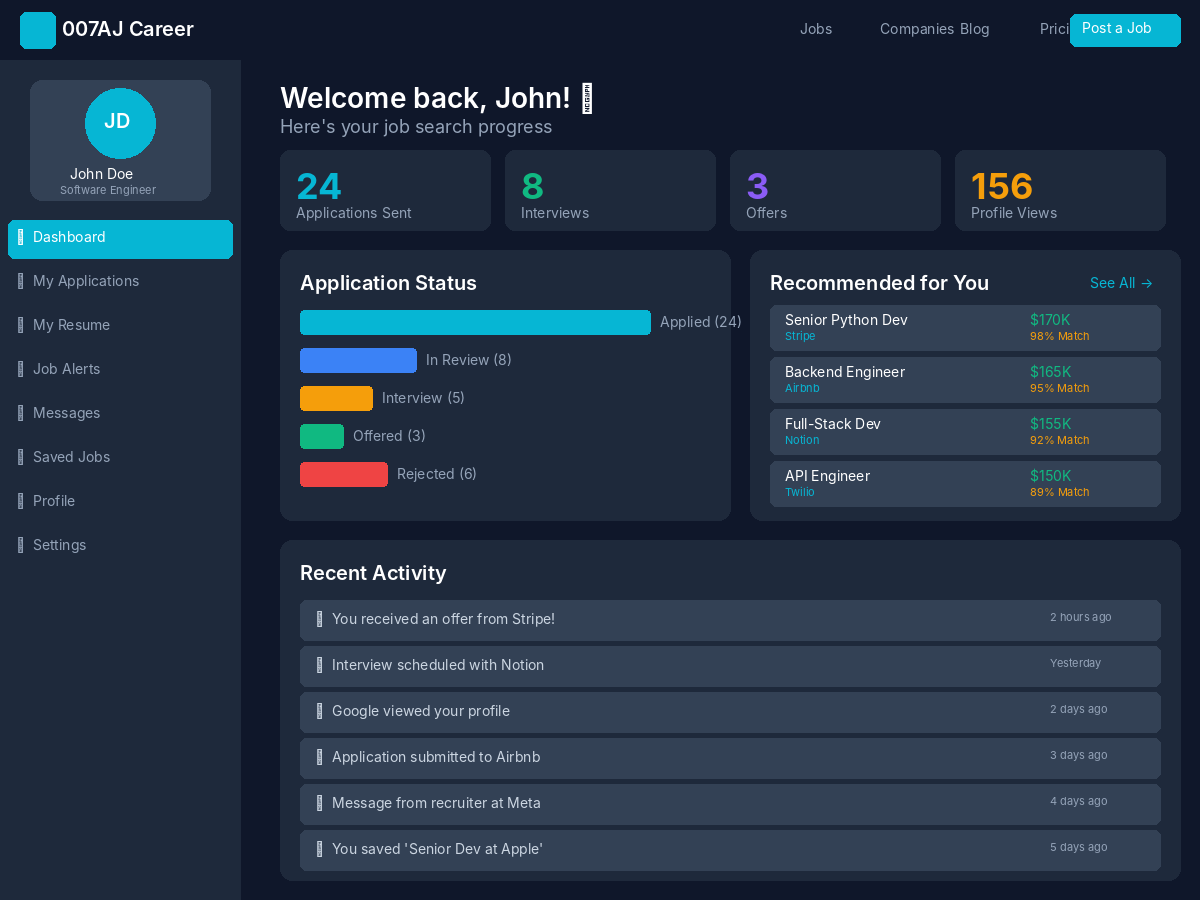Click the Saved Jobs sidebar icon
Image resolution: width=1200 pixels, height=900 pixels.
(x=20, y=458)
